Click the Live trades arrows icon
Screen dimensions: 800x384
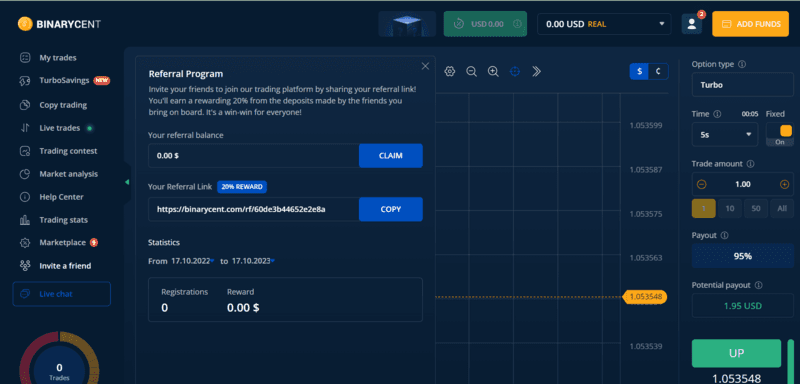pyautogui.click(x=25, y=128)
